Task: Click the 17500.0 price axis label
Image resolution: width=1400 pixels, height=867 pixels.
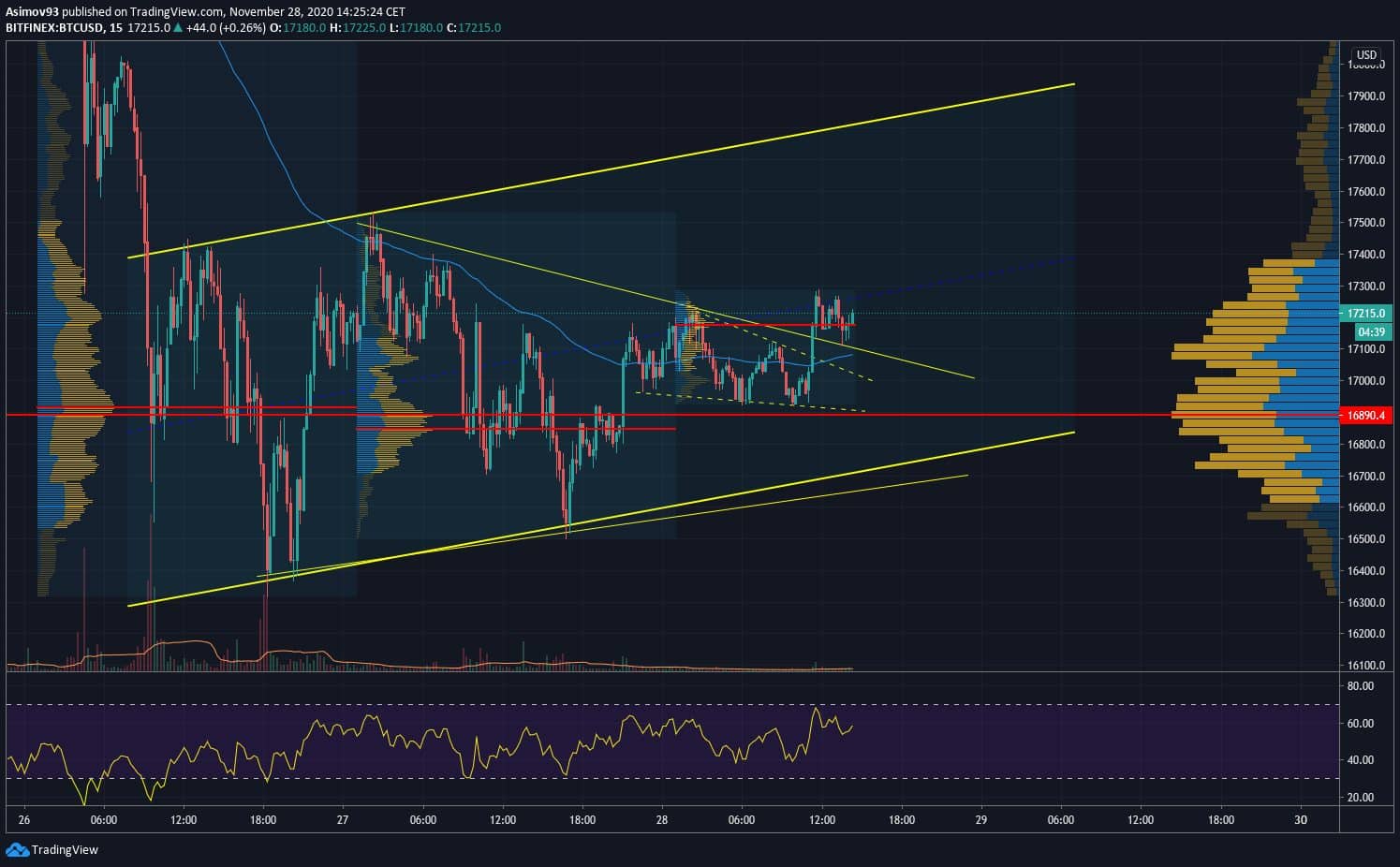Action: [1366, 223]
